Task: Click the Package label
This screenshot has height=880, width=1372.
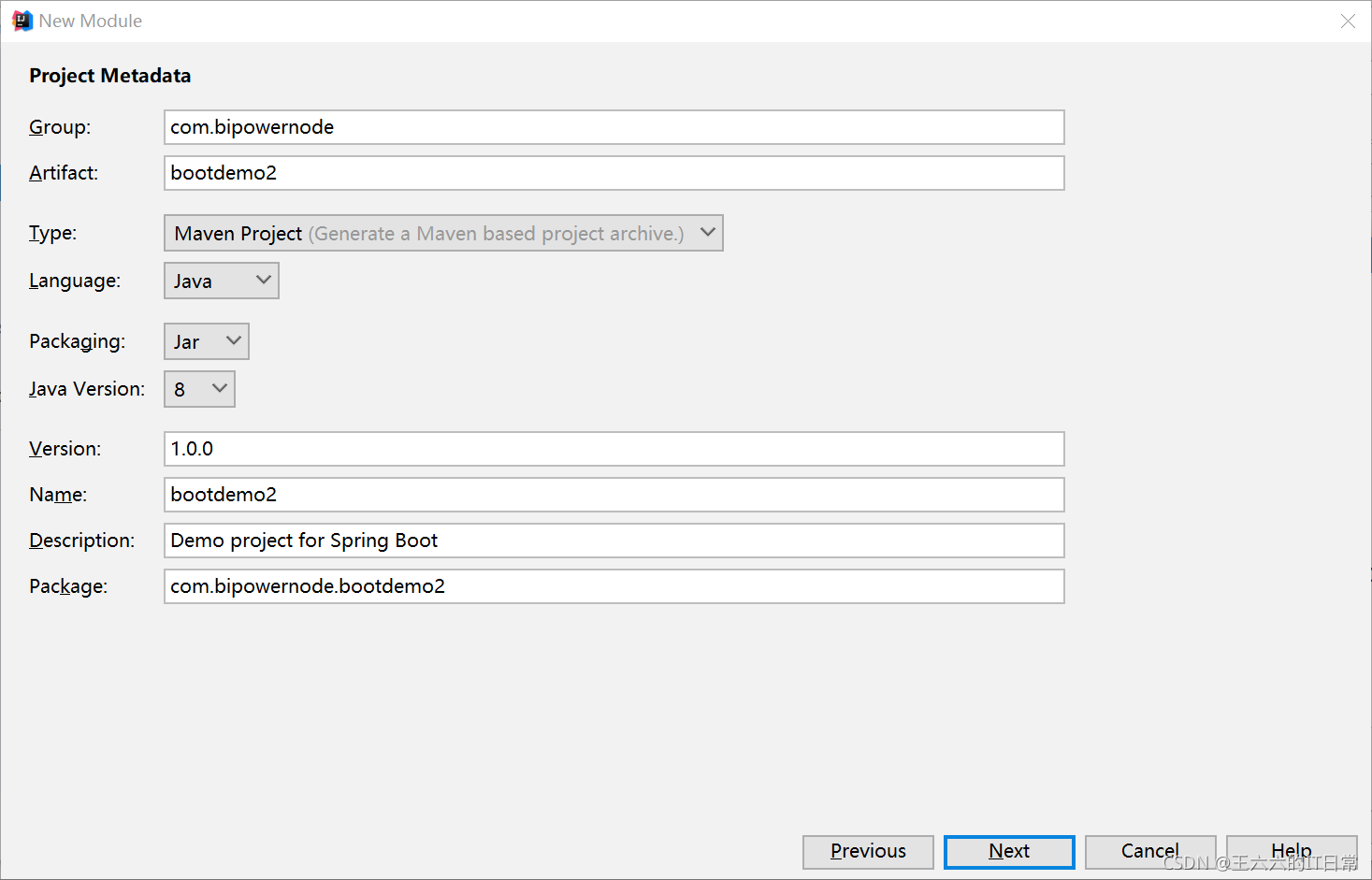Action: [x=68, y=586]
